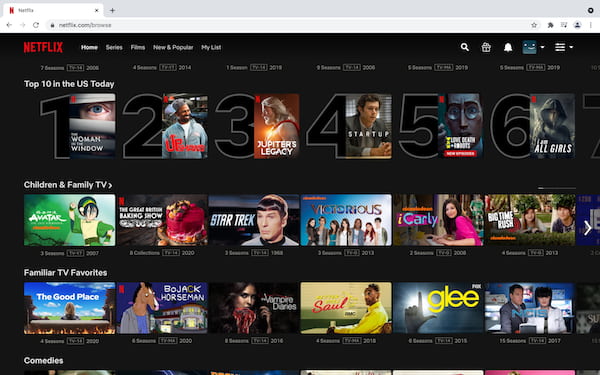The image size is (600, 375).
Task: Close the Netflix browser tab
Action: pos(96,10)
